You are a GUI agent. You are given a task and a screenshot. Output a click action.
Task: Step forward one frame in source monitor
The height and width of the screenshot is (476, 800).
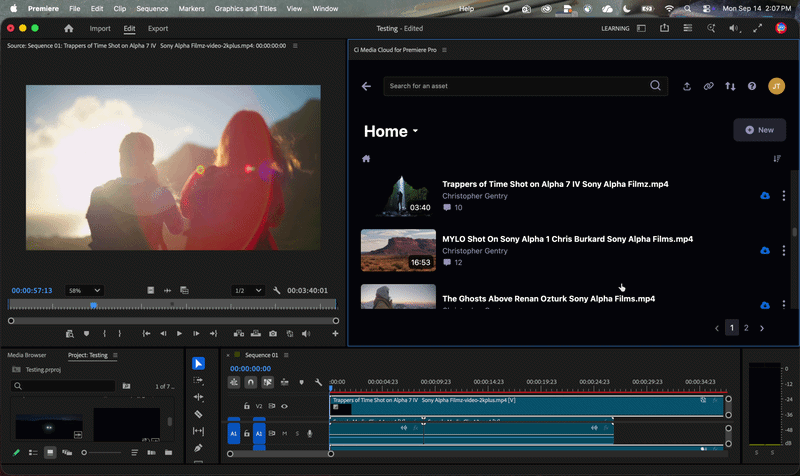coord(196,334)
